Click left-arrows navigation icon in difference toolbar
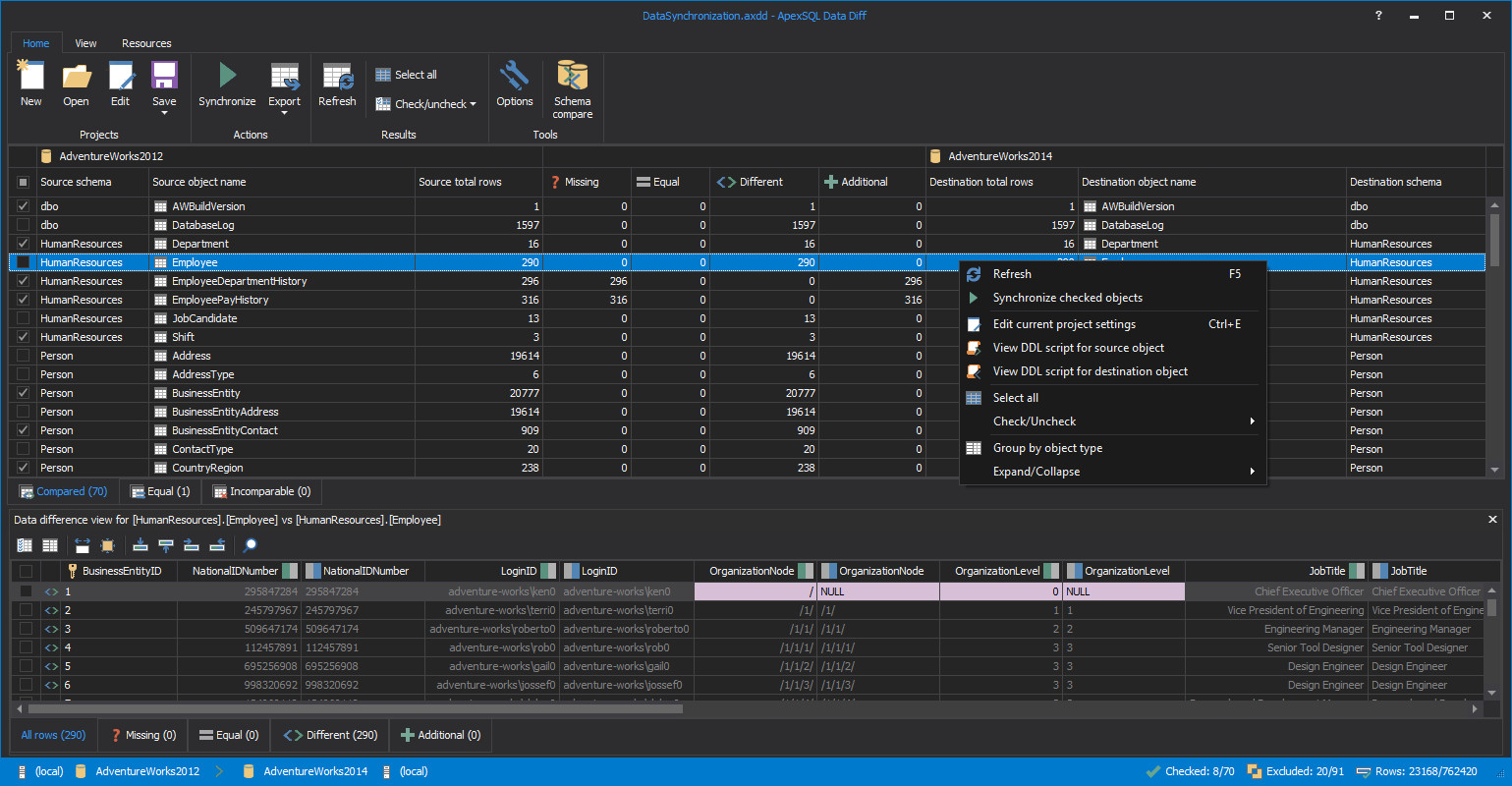The height and width of the screenshot is (786, 1512). pos(217,545)
